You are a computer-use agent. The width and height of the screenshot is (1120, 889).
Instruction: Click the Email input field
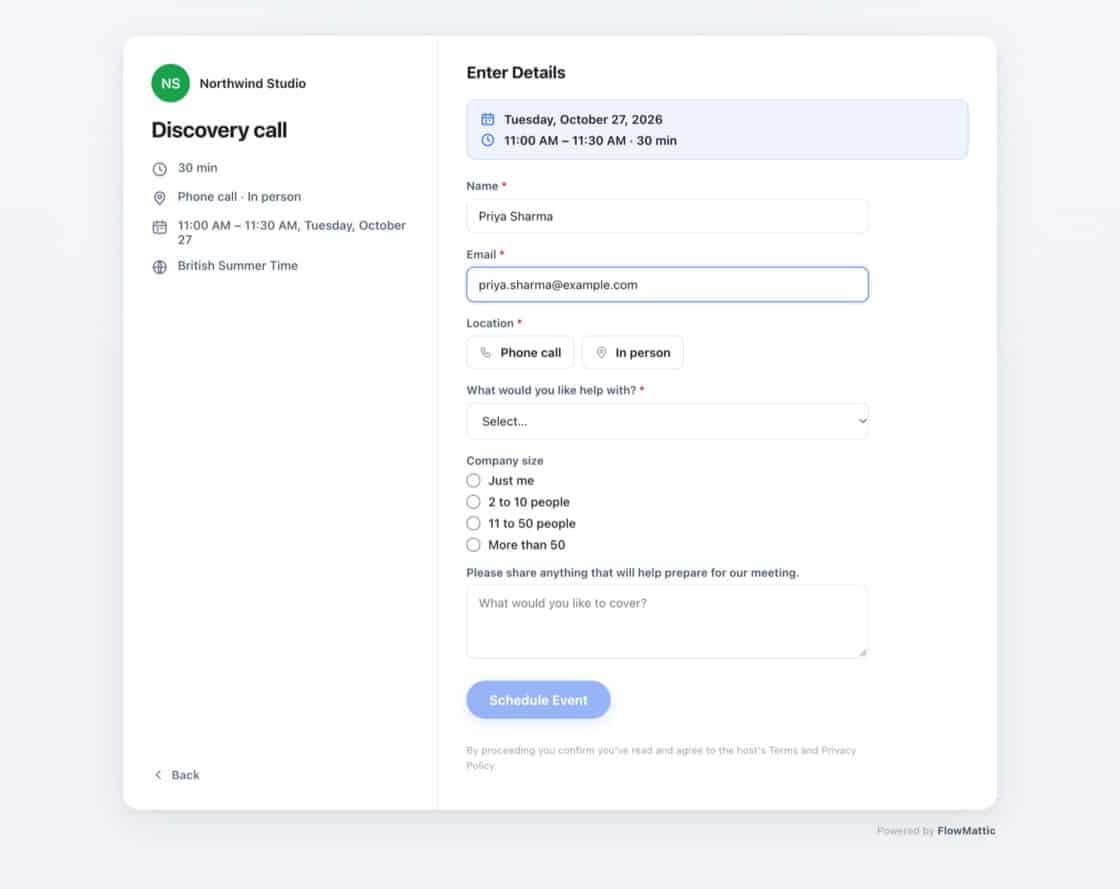(x=667, y=285)
